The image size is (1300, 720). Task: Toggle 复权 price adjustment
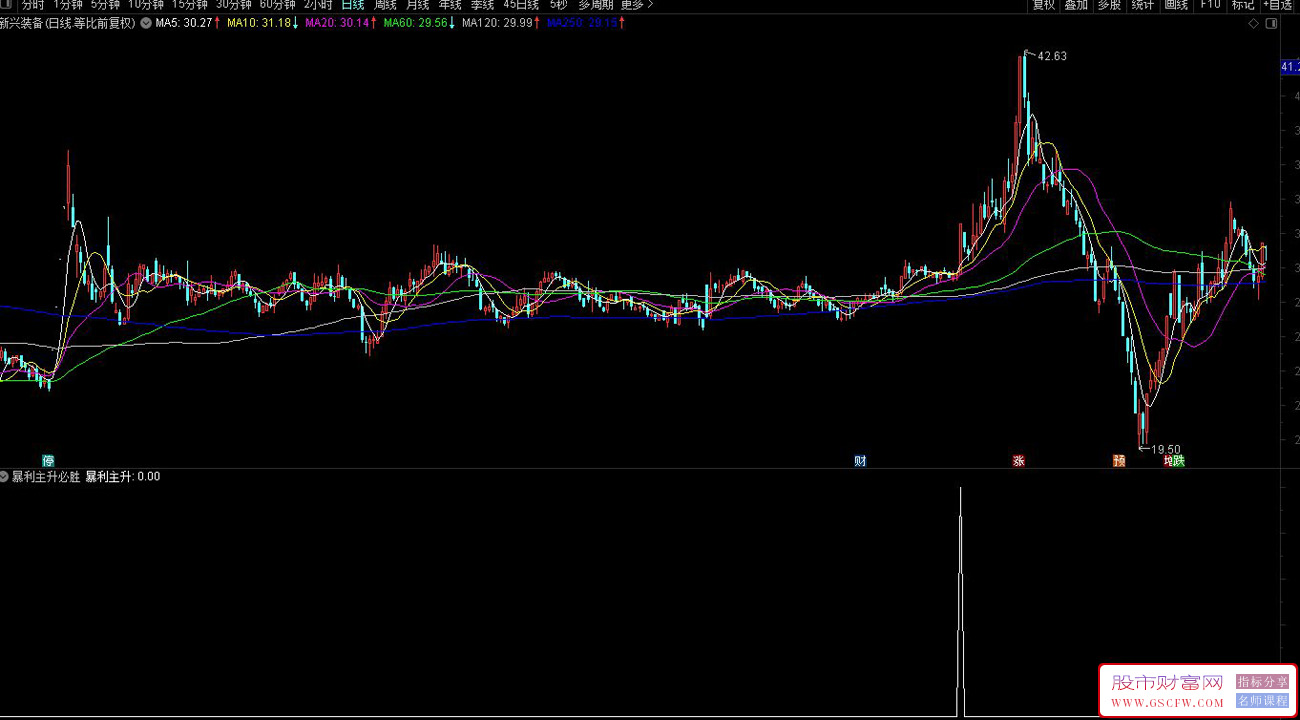click(1044, 5)
